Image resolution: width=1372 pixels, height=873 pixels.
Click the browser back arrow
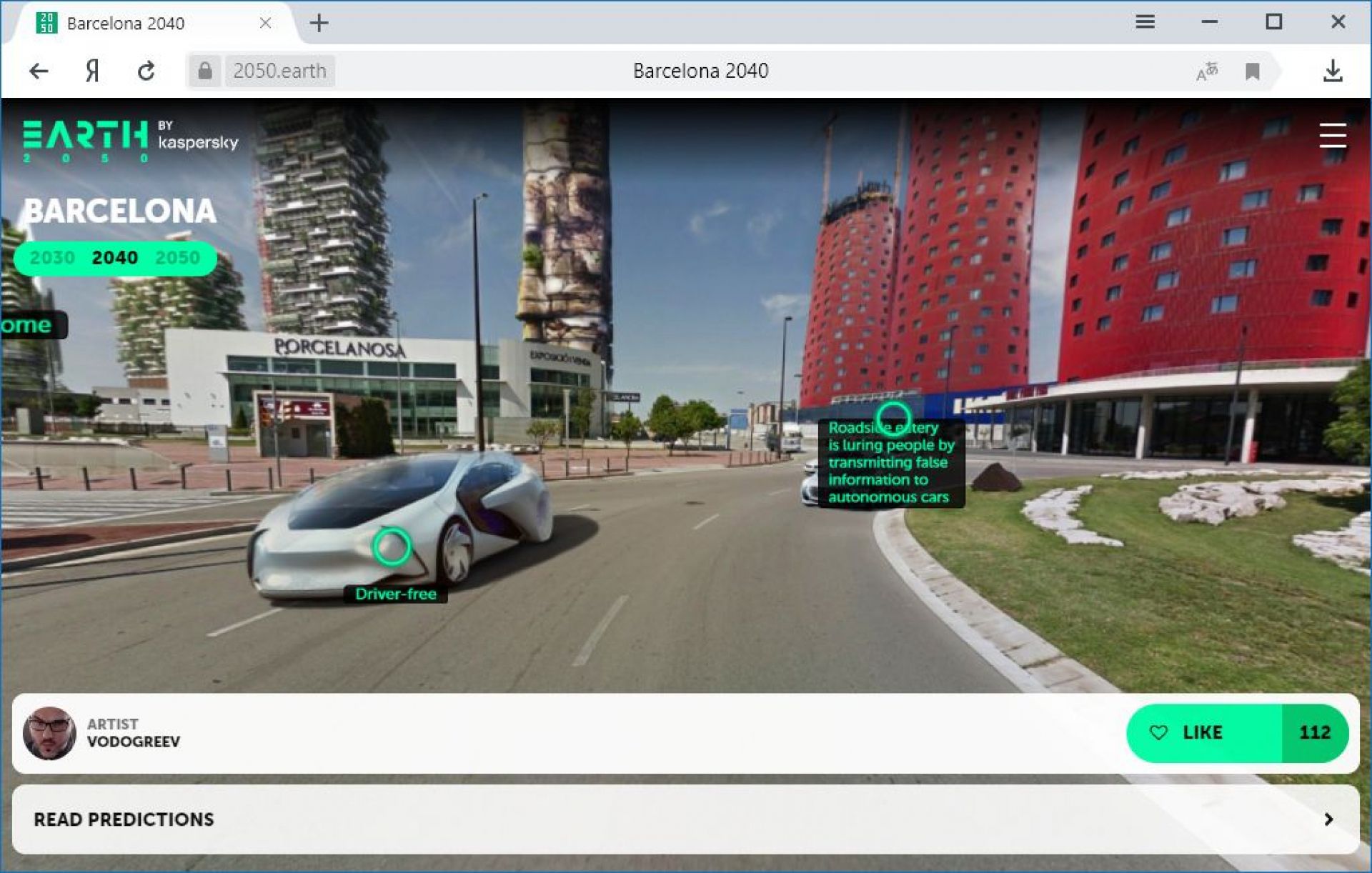[39, 71]
